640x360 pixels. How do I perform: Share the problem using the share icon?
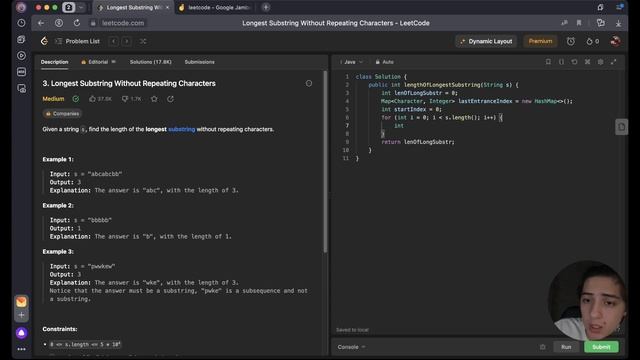point(170,99)
